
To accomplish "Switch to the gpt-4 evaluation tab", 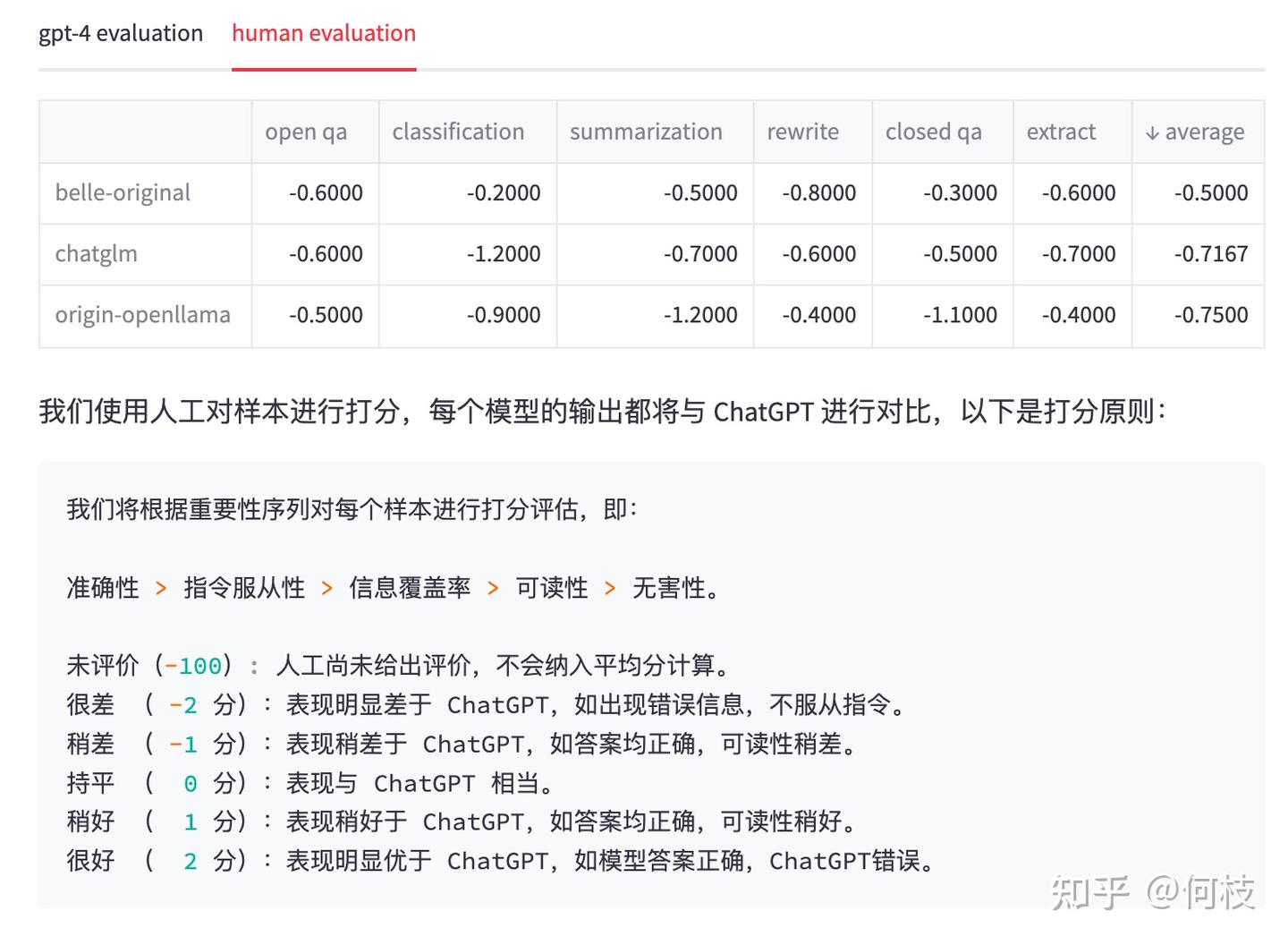I will tap(121, 34).
